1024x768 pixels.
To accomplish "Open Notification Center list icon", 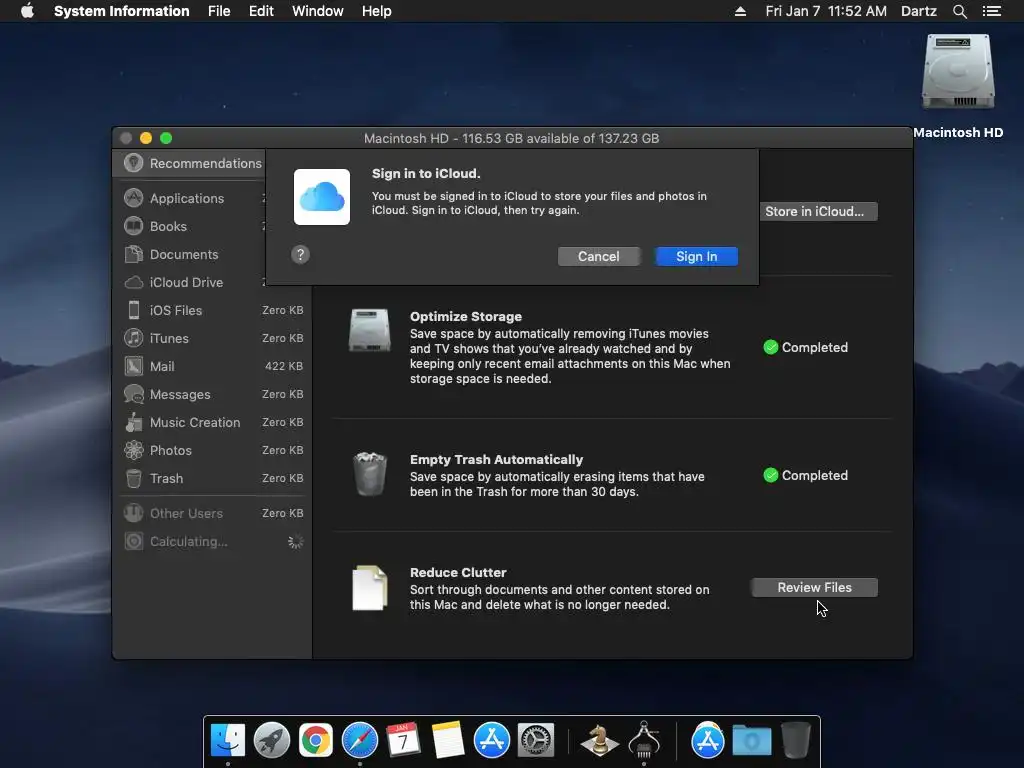I will [991, 11].
